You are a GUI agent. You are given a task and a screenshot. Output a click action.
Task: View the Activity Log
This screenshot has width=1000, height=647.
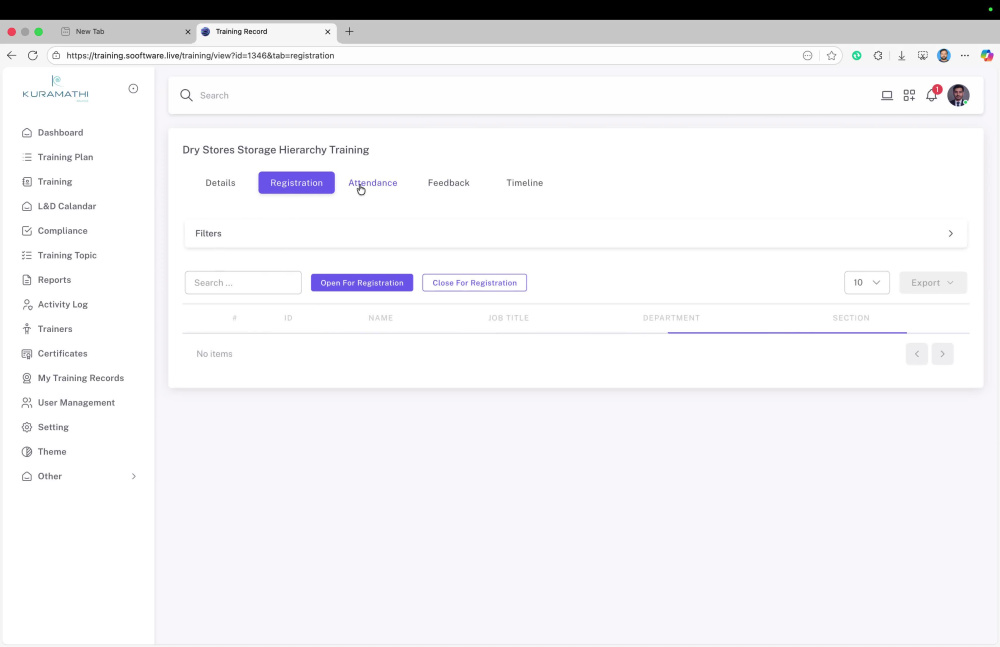click(x=62, y=304)
